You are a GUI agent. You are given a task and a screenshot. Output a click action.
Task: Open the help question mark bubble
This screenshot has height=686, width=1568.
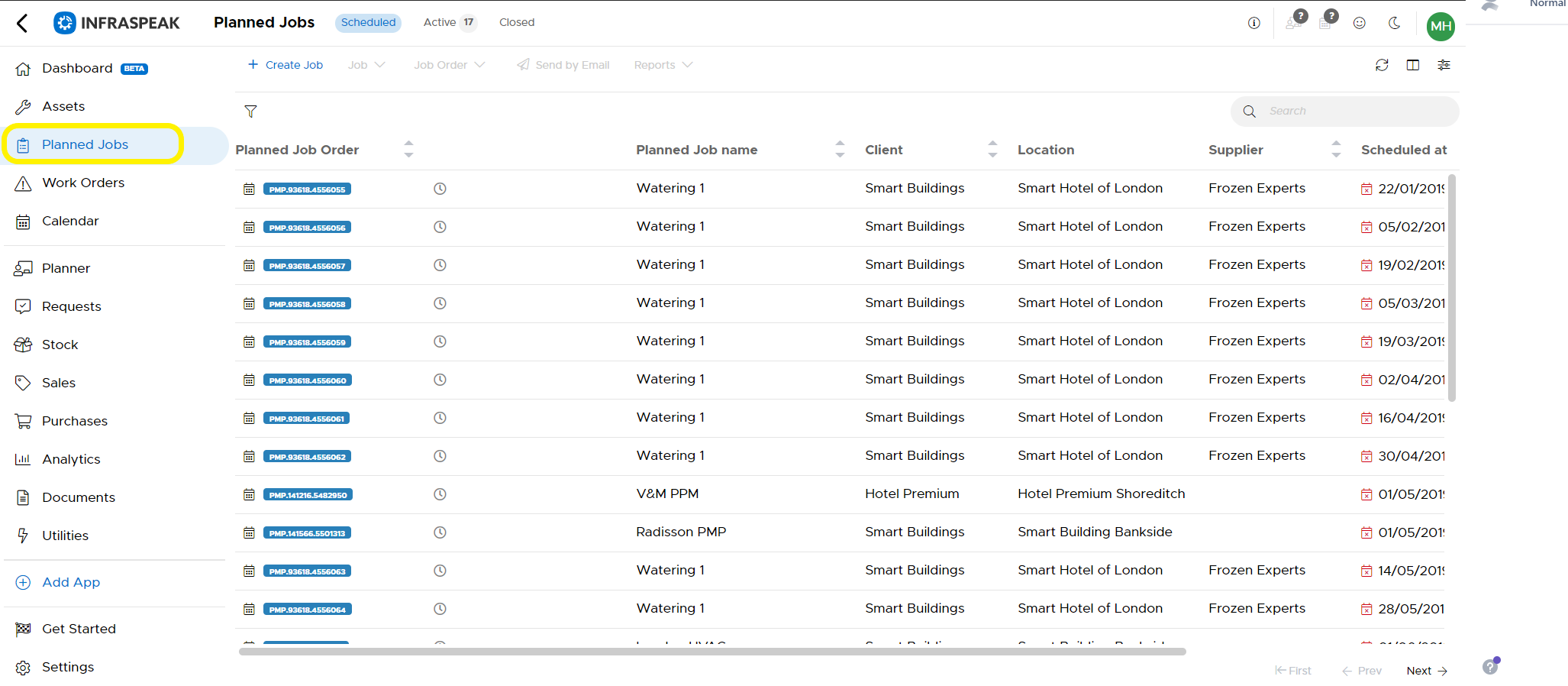click(1490, 667)
